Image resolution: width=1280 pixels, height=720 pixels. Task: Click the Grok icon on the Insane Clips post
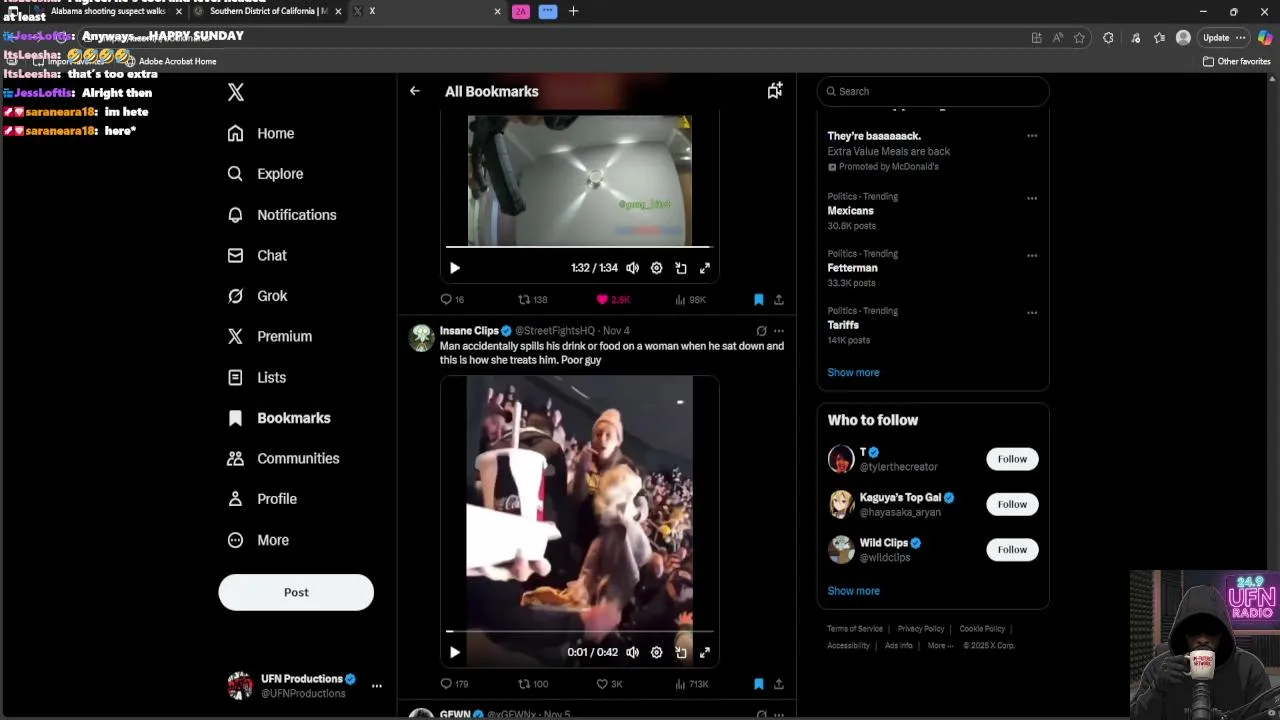[761, 331]
